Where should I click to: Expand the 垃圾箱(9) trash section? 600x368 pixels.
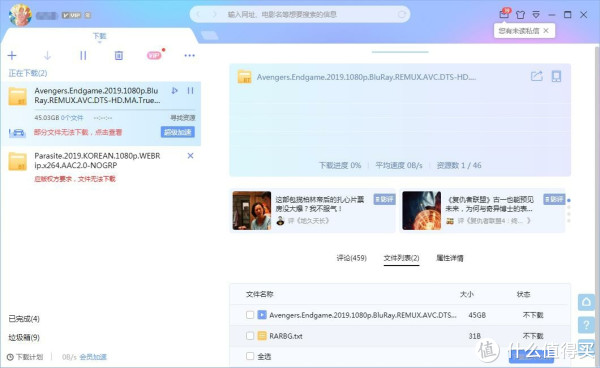tap(24, 337)
